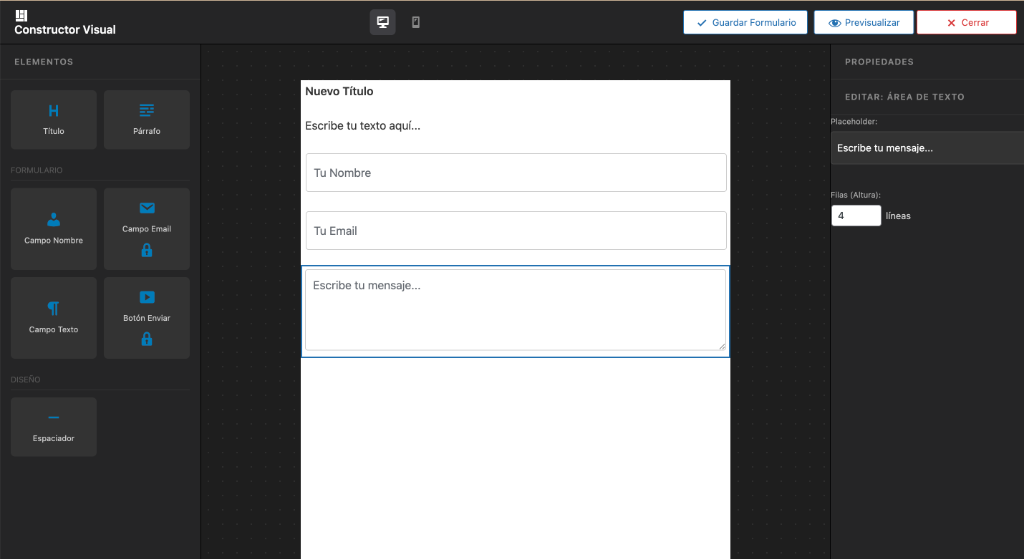Add a Párrafo paragraph element
1024x559 pixels.
point(147,120)
